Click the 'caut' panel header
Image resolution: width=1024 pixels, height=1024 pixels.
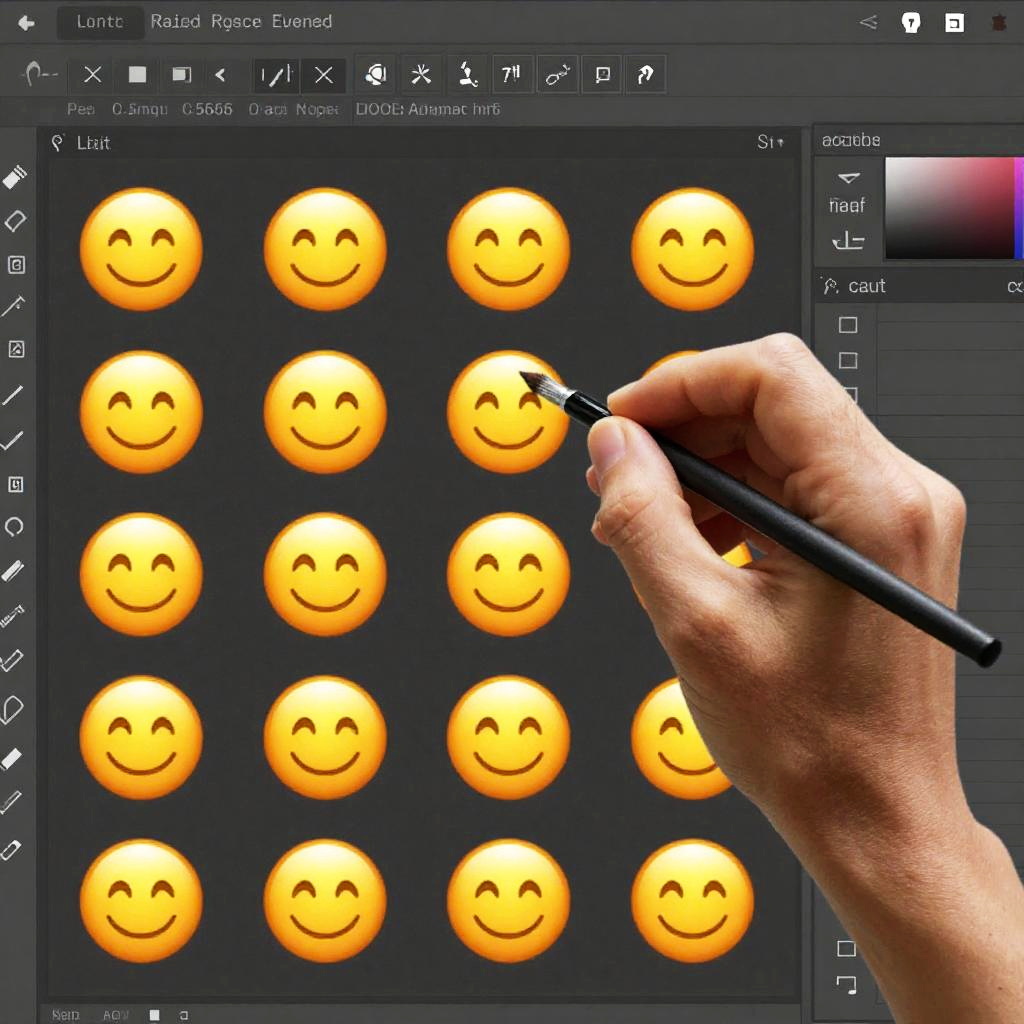tap(866, 287)
